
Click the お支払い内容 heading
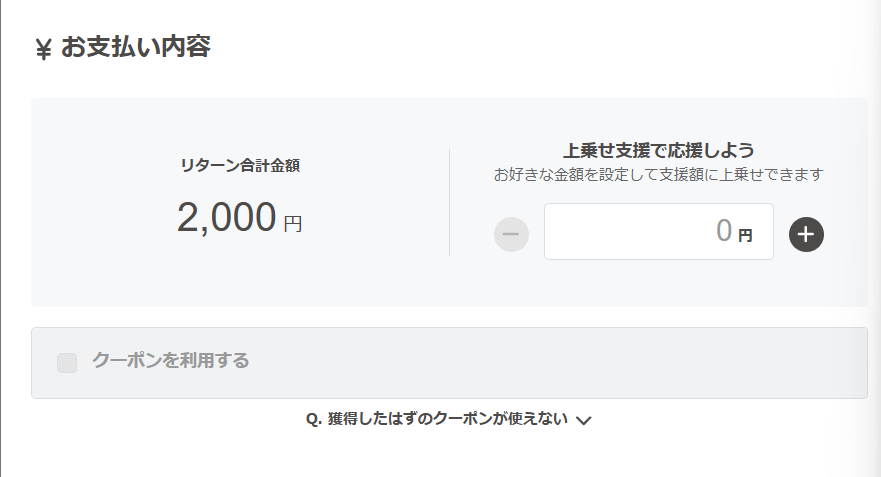coord(135,47)
